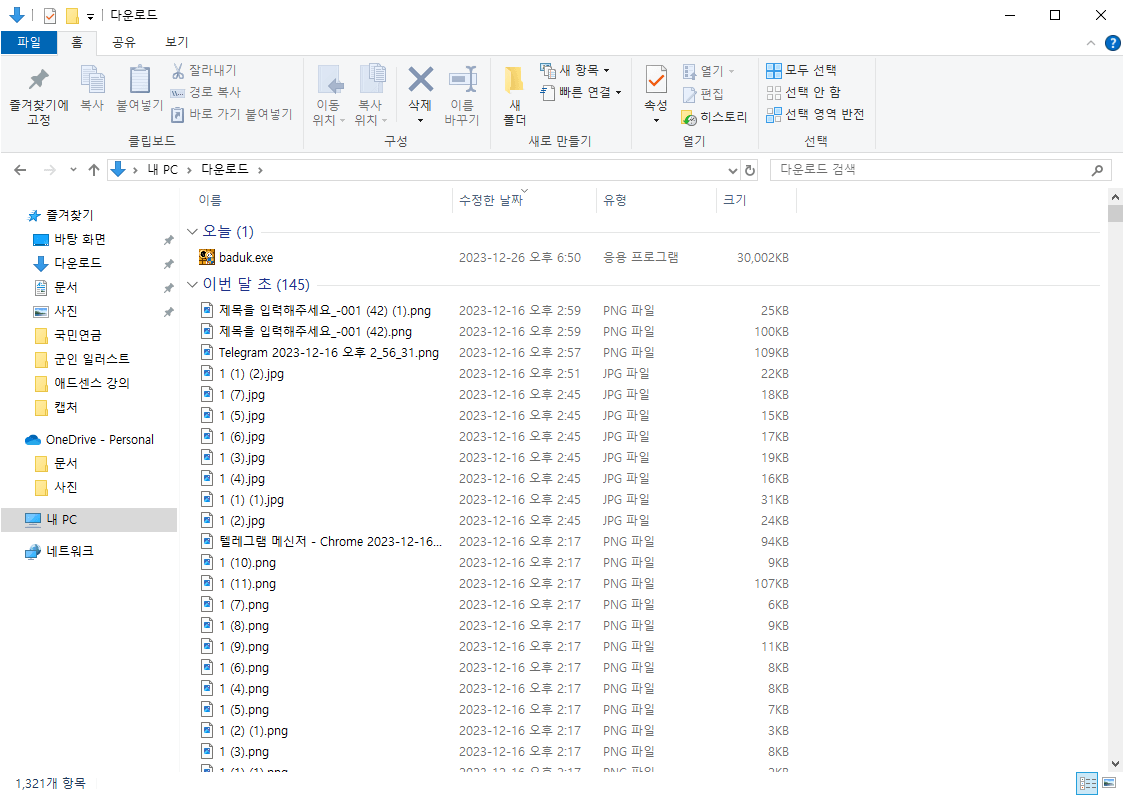This screenshot has width=1123, height=795.
Task: Open address bar history dropdown arrow
Action: pyautogui.click(x=733, y=170)
